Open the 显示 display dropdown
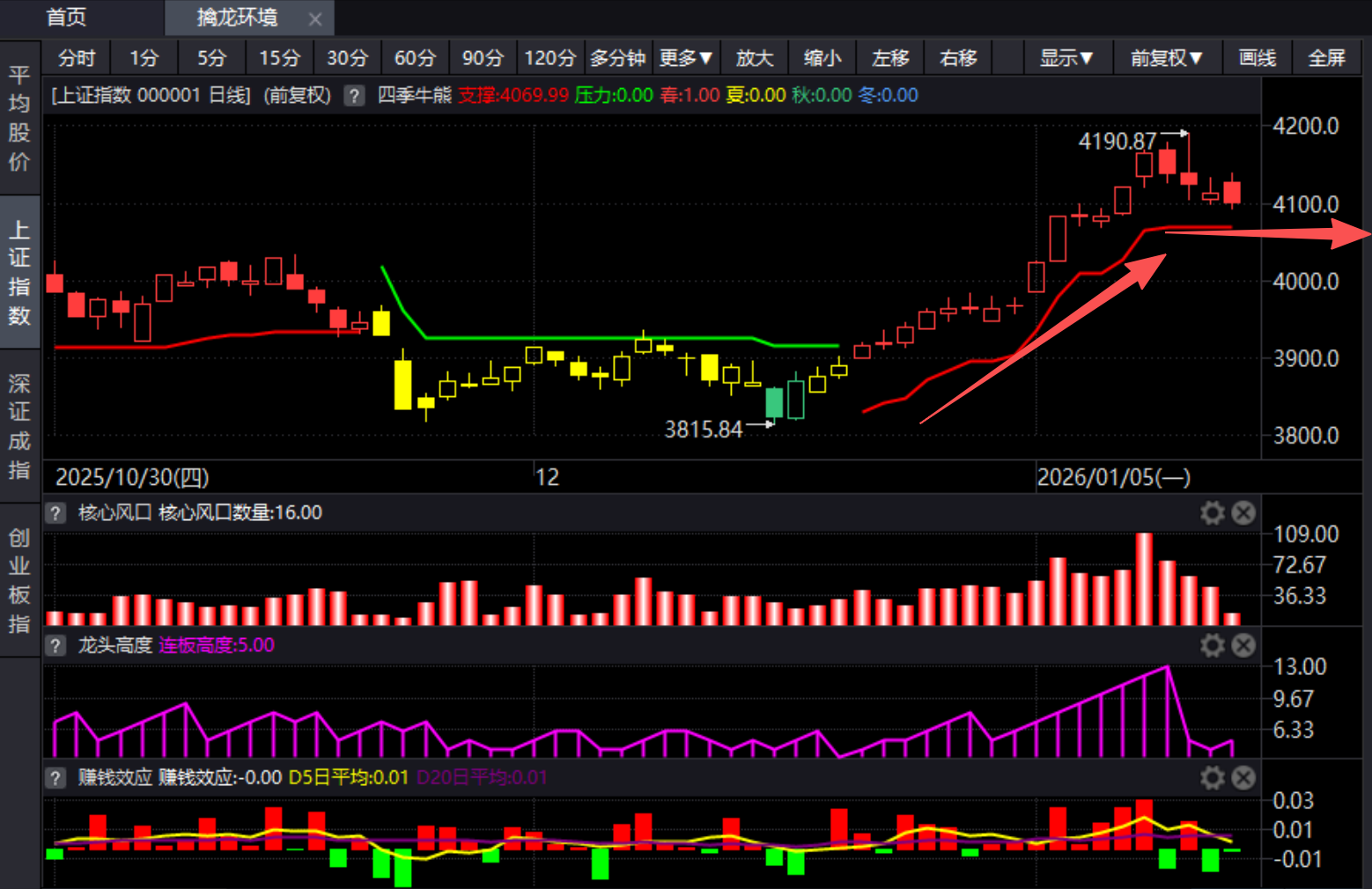The image size is (1372, 889). point(1066,58)
